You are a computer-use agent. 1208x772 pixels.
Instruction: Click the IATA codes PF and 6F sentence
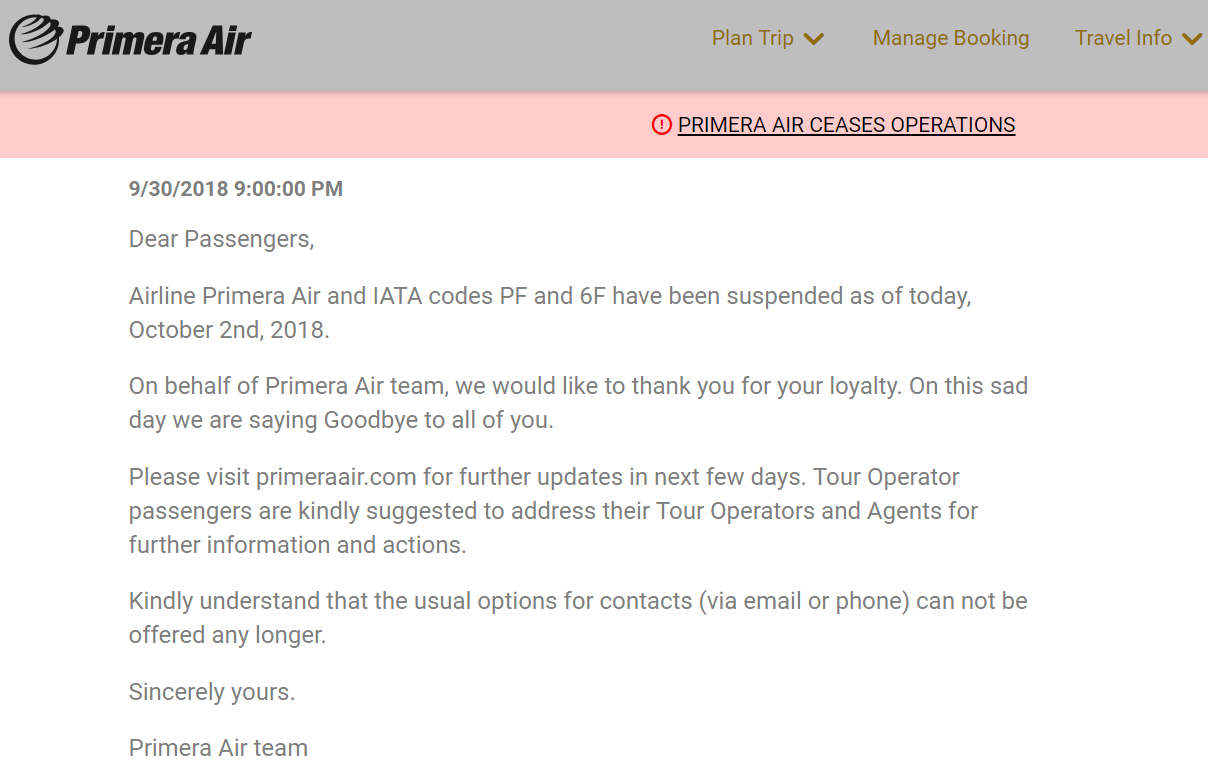[x=550, y=297]
